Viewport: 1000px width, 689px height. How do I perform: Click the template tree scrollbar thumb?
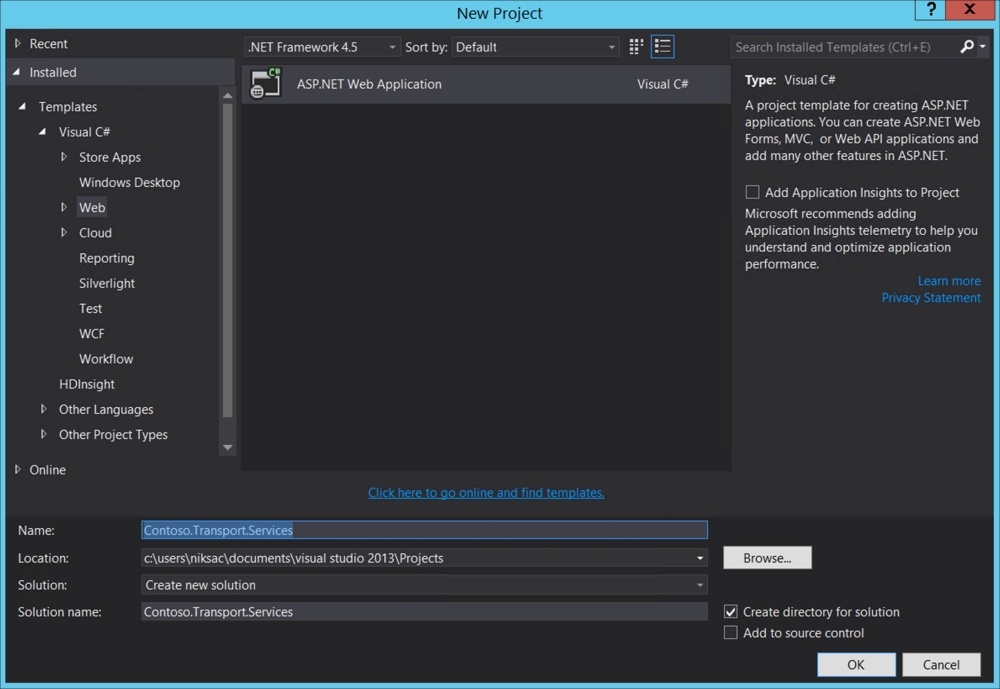click(228, 260)
